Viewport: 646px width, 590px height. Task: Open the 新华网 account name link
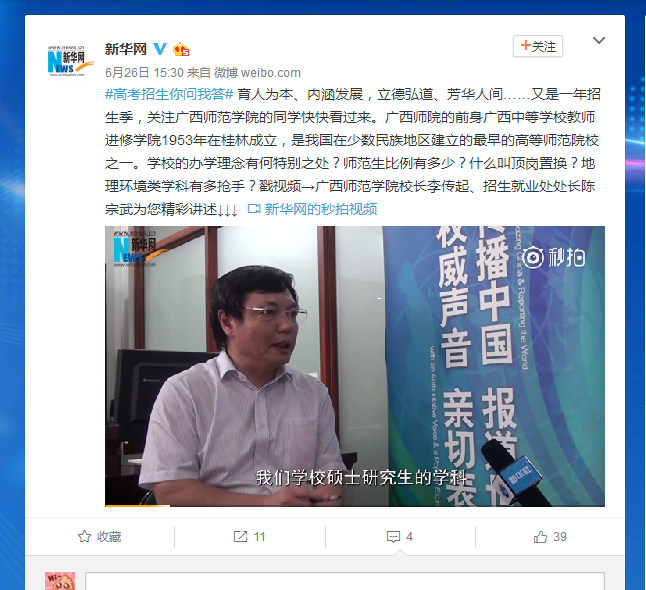(126, 49)
